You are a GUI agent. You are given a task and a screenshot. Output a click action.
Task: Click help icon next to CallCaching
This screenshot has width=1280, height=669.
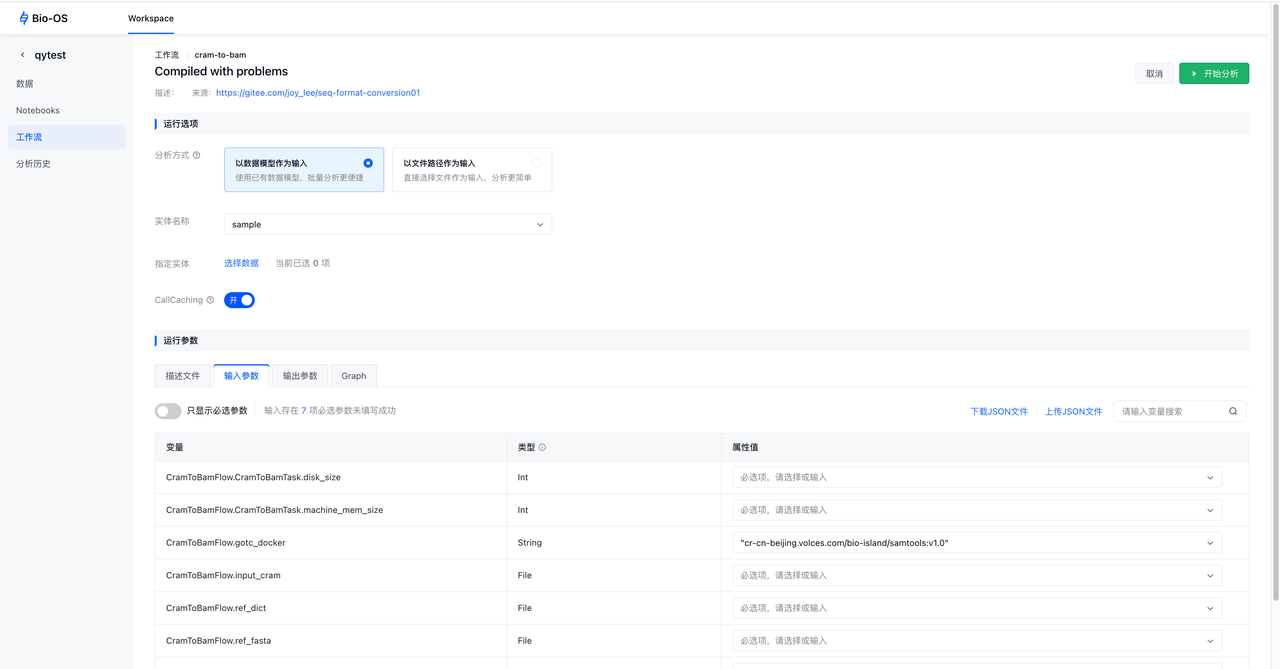point(210,300)
